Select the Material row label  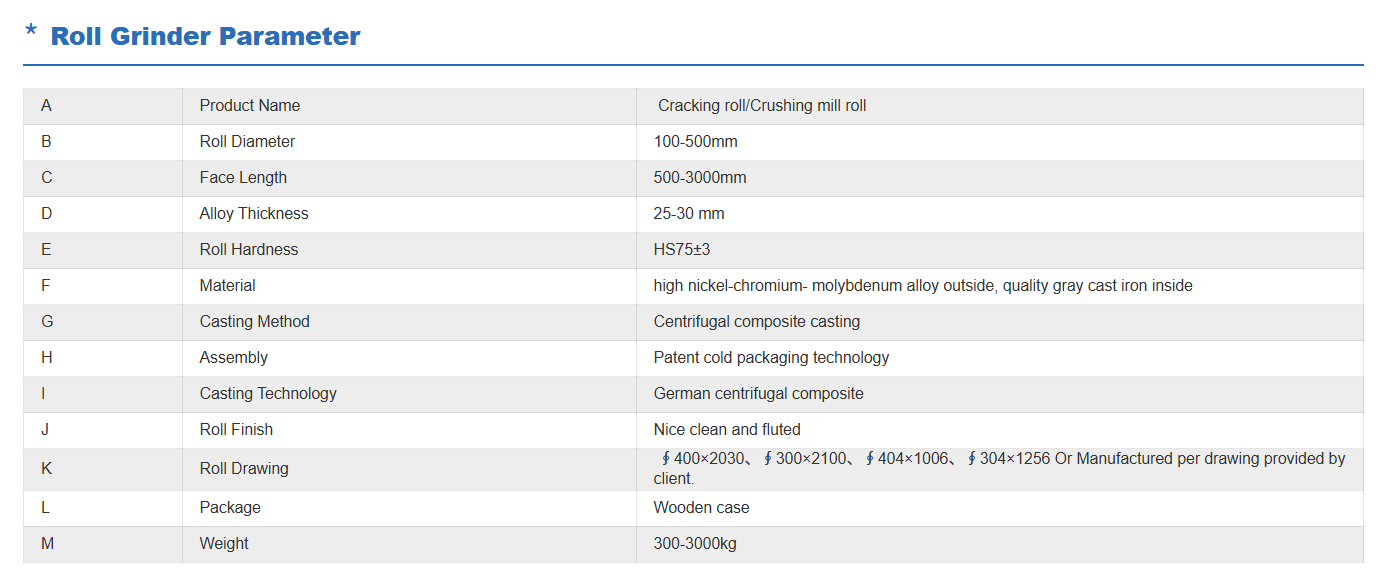click(227, 286)
